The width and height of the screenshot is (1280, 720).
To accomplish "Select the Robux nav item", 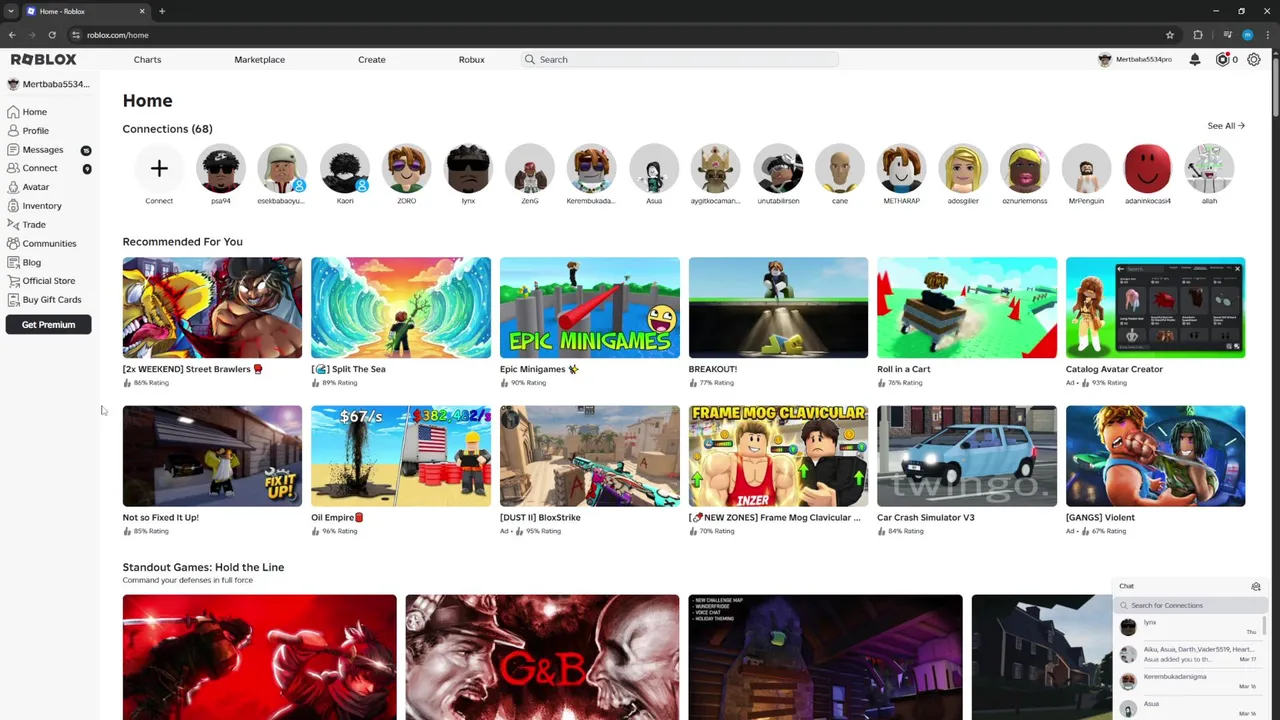I will pyautogui.click(x=471, y=60).
